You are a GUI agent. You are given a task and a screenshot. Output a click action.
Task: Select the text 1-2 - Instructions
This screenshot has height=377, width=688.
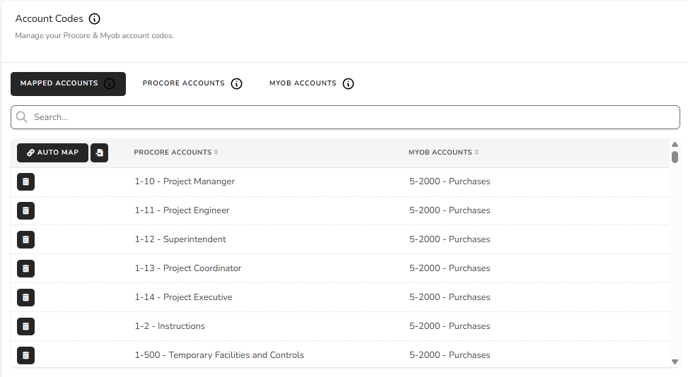click(x=170, y=326)
